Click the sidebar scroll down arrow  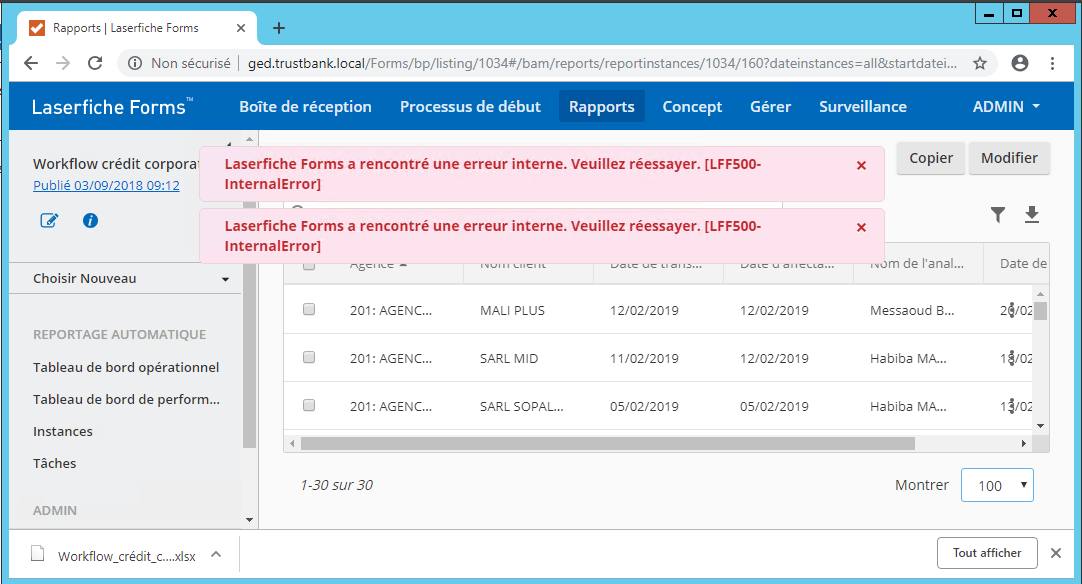(249, 520)
